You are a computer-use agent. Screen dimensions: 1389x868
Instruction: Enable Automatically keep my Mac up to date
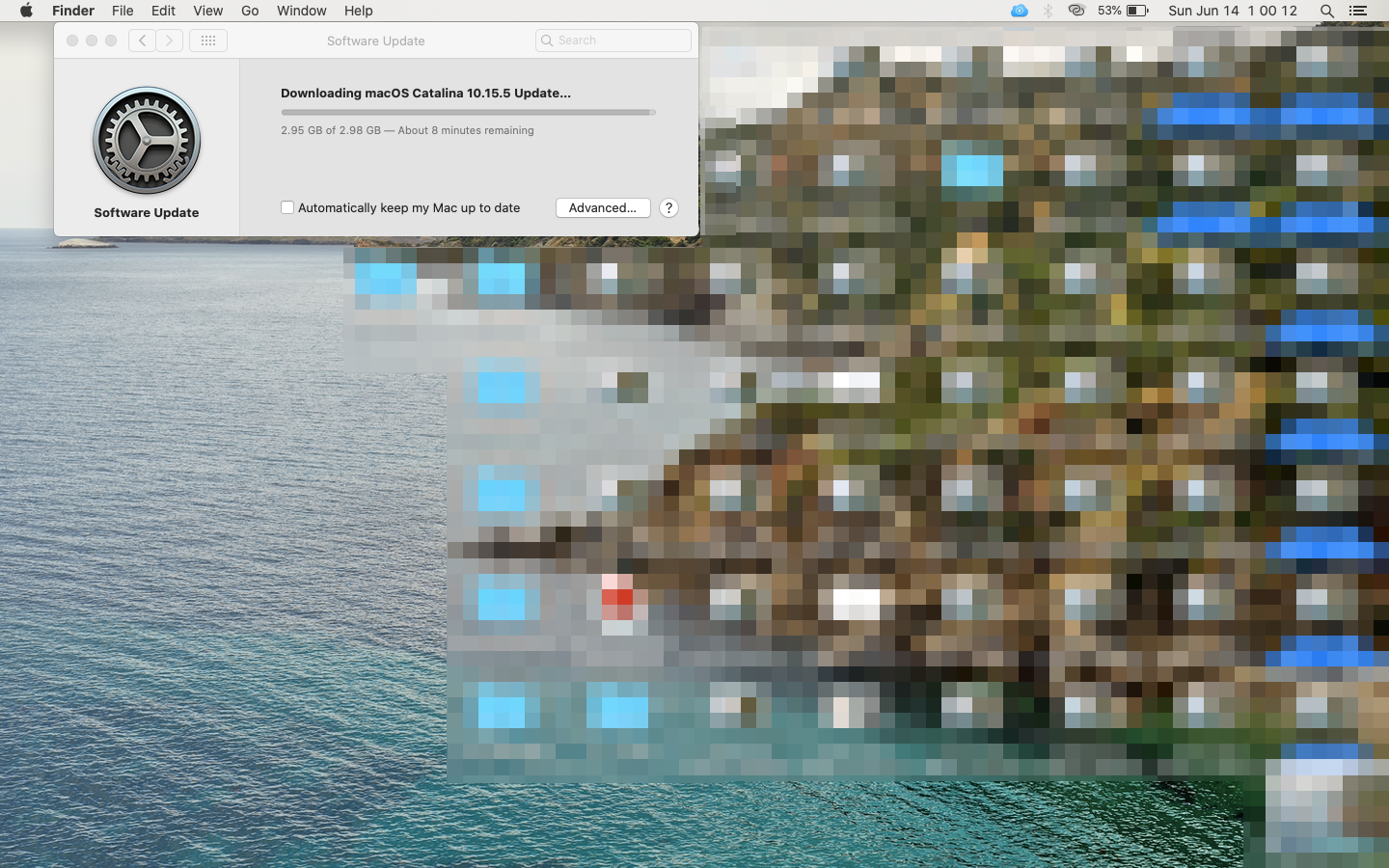287,207
